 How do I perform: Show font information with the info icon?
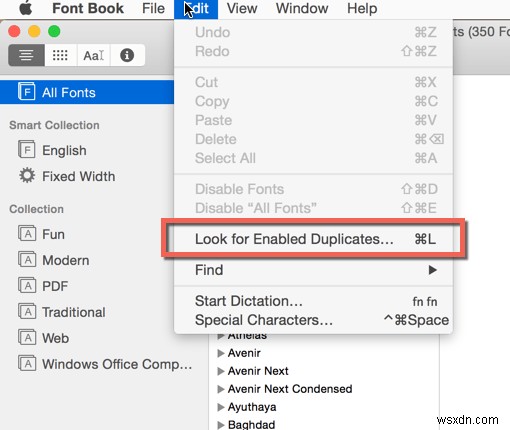point(127,55)
